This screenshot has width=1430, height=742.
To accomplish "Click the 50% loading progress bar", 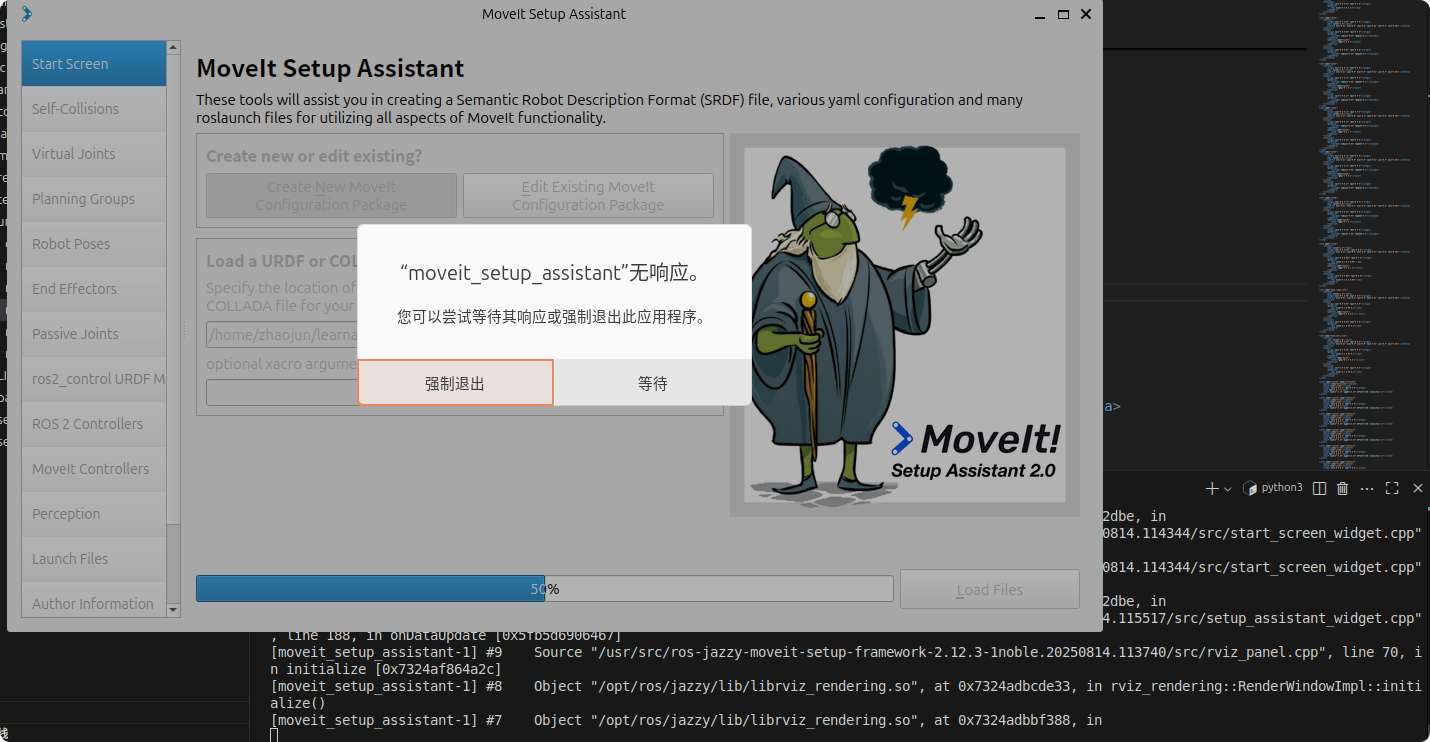I will click(x=544, y=588).
